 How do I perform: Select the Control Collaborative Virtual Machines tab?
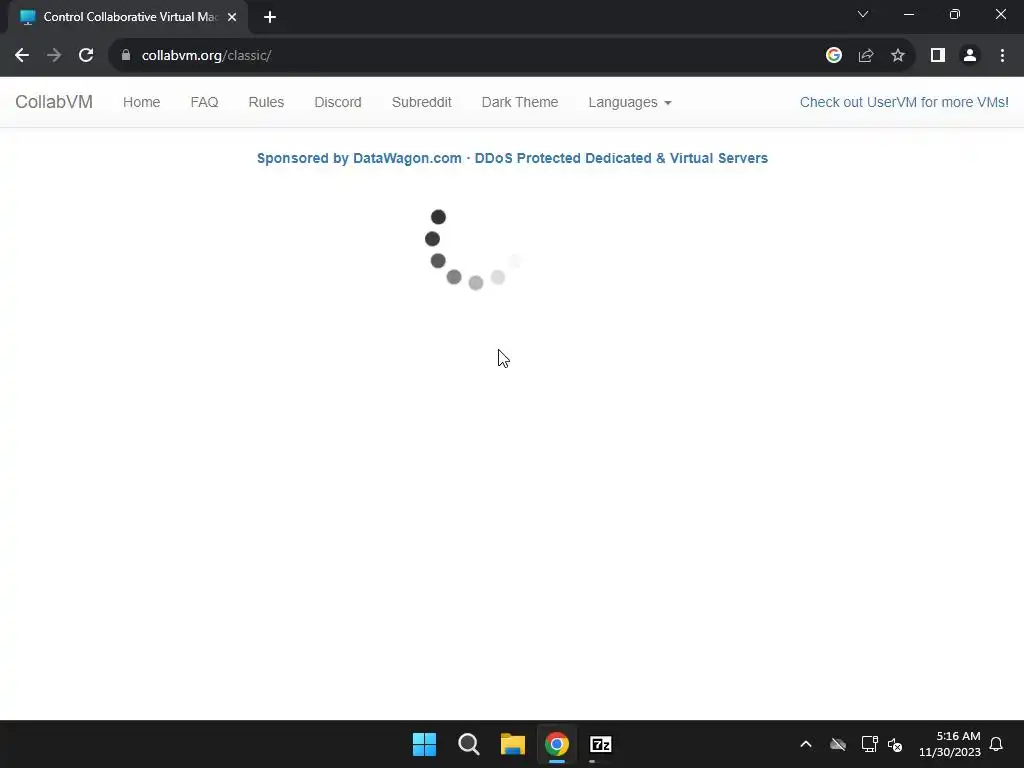(128, 17)
